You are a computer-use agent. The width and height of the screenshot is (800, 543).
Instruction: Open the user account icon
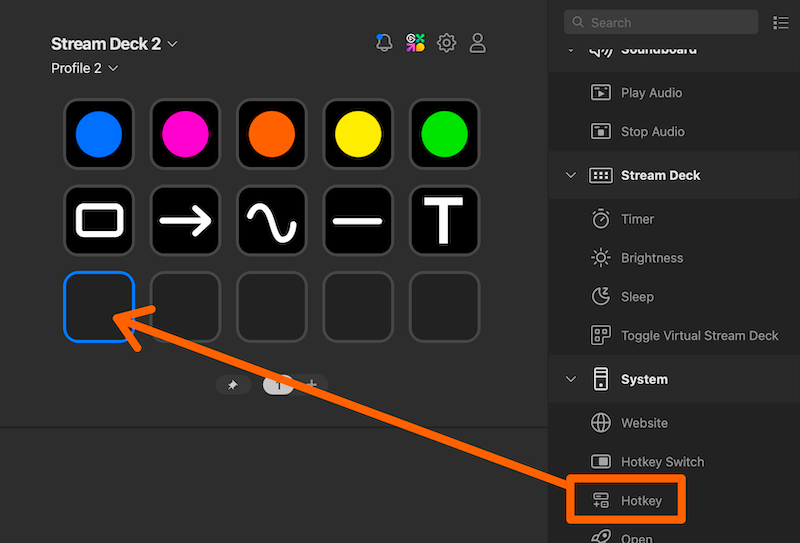(x=478, y=43)
